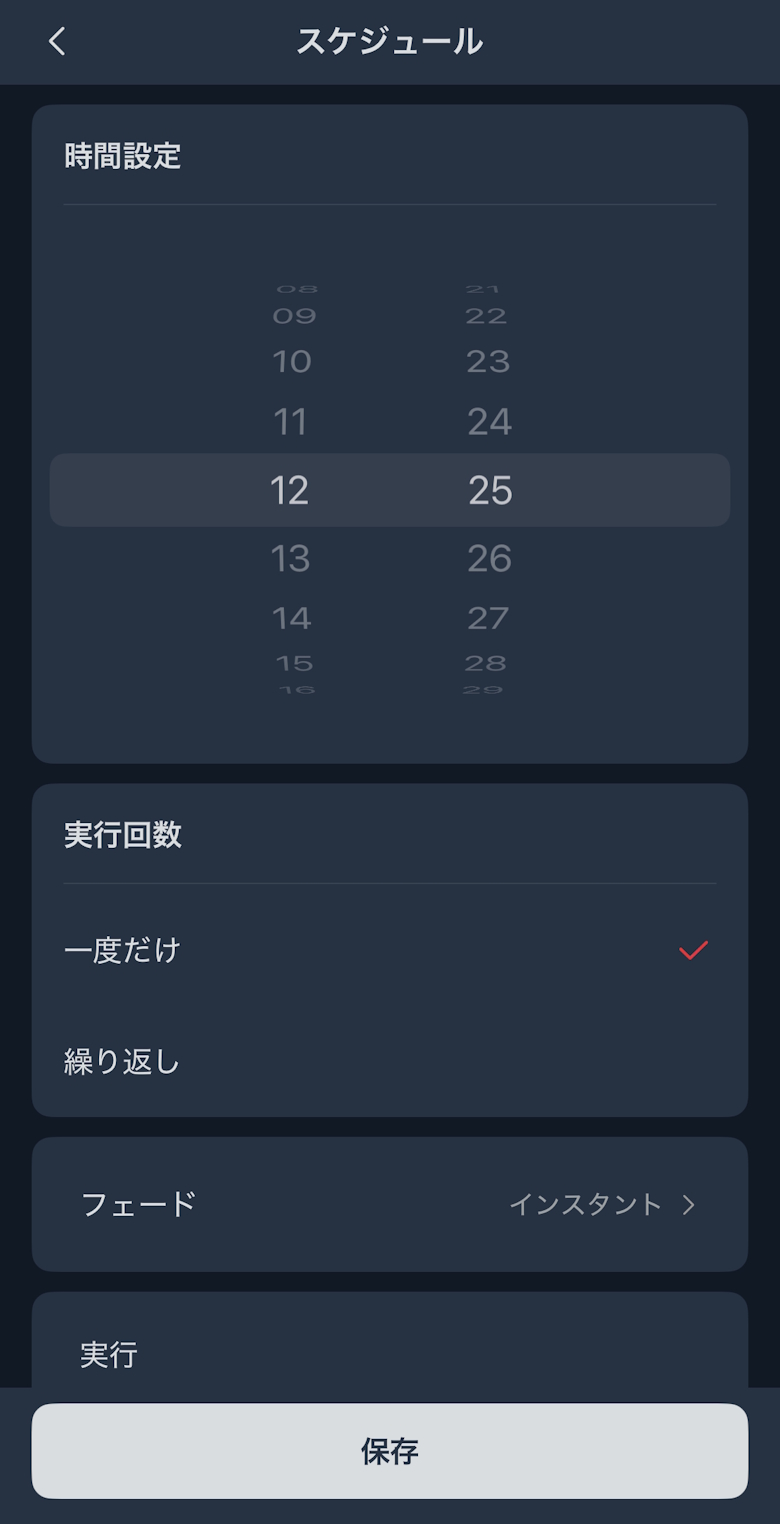This screenshot has width=780, height=1524.
Task: Tap the インスタント fade value
Action: [x=585, y=1205]
